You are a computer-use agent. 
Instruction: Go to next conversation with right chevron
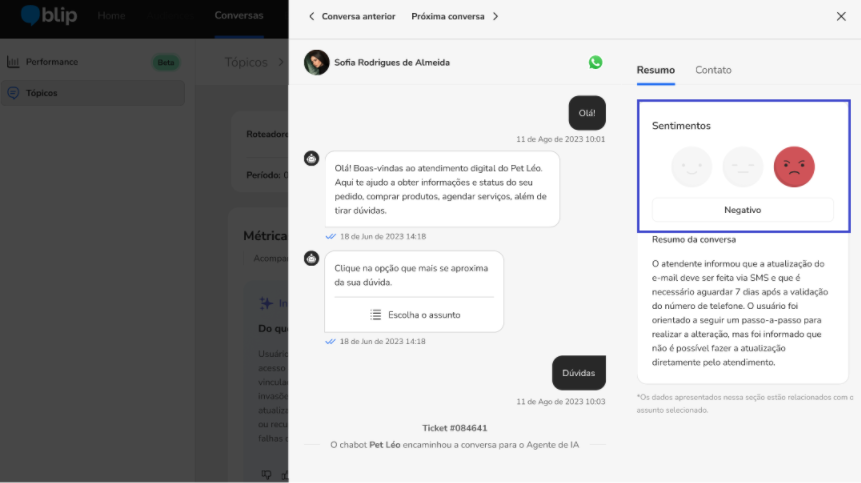click(496, 16)
